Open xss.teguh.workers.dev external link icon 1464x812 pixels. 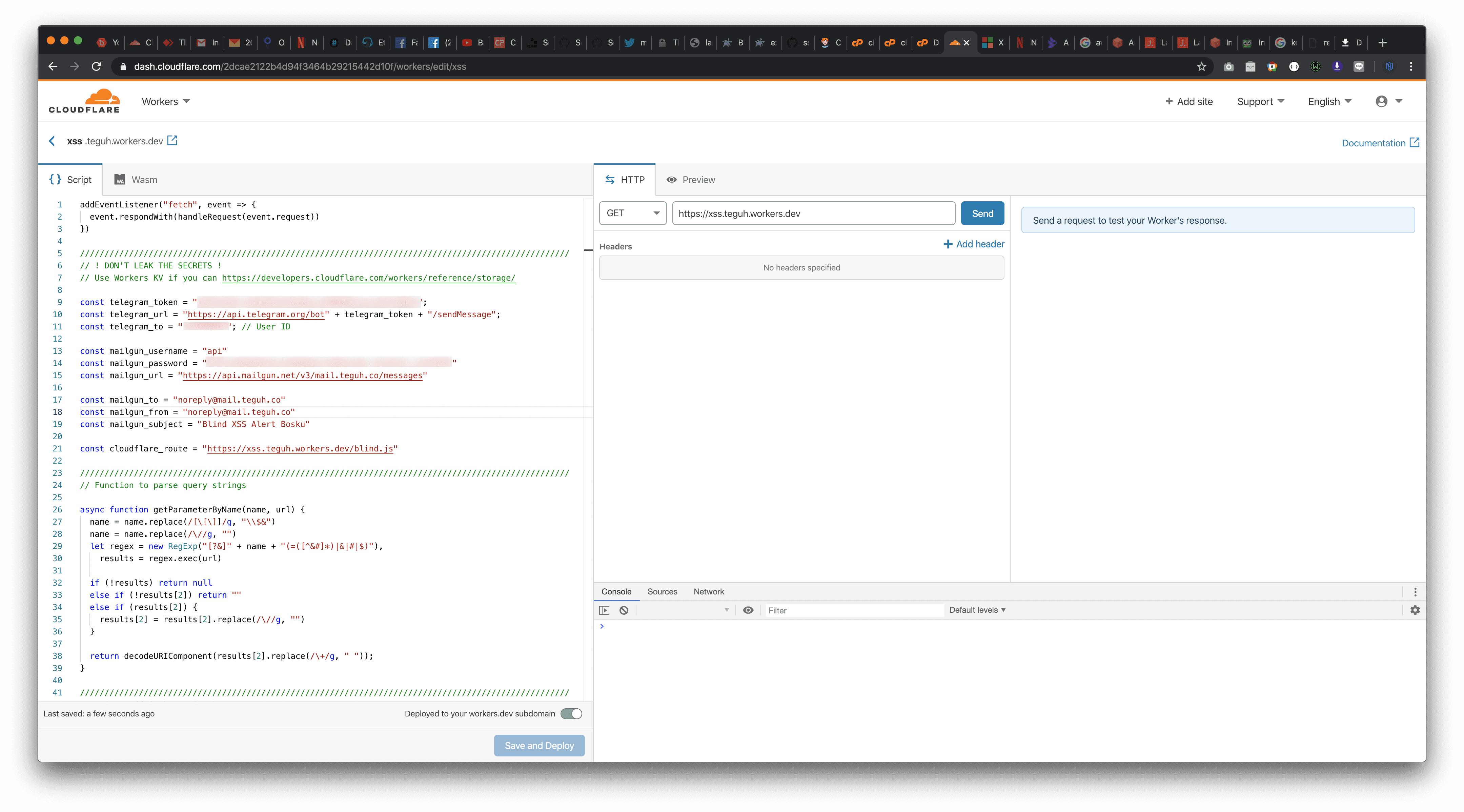[172, 140]
